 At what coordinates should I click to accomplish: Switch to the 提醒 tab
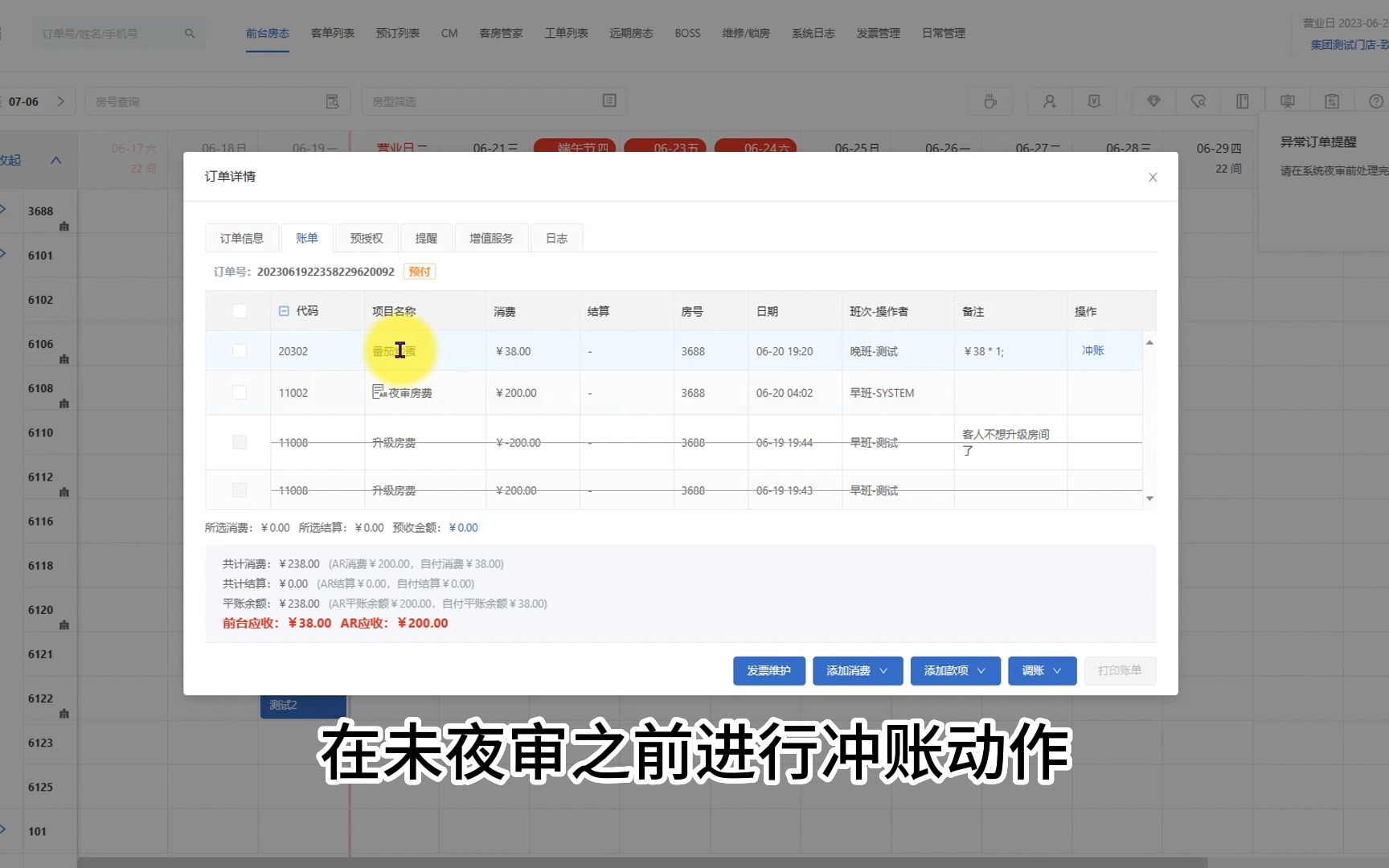point(426,238)
